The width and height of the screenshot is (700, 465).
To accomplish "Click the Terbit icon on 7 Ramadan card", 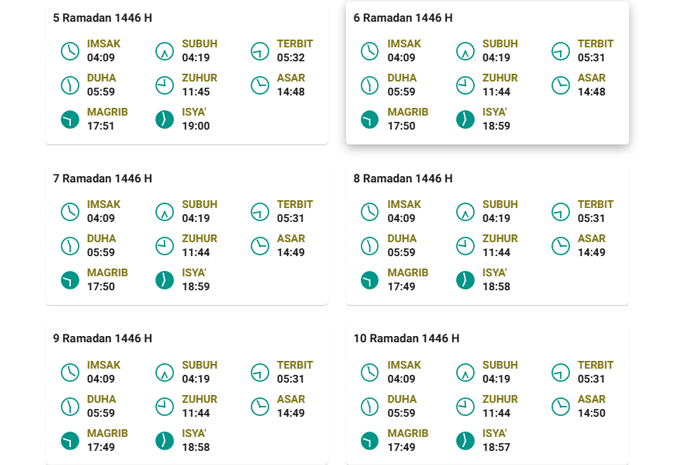I will coord(260,212).
